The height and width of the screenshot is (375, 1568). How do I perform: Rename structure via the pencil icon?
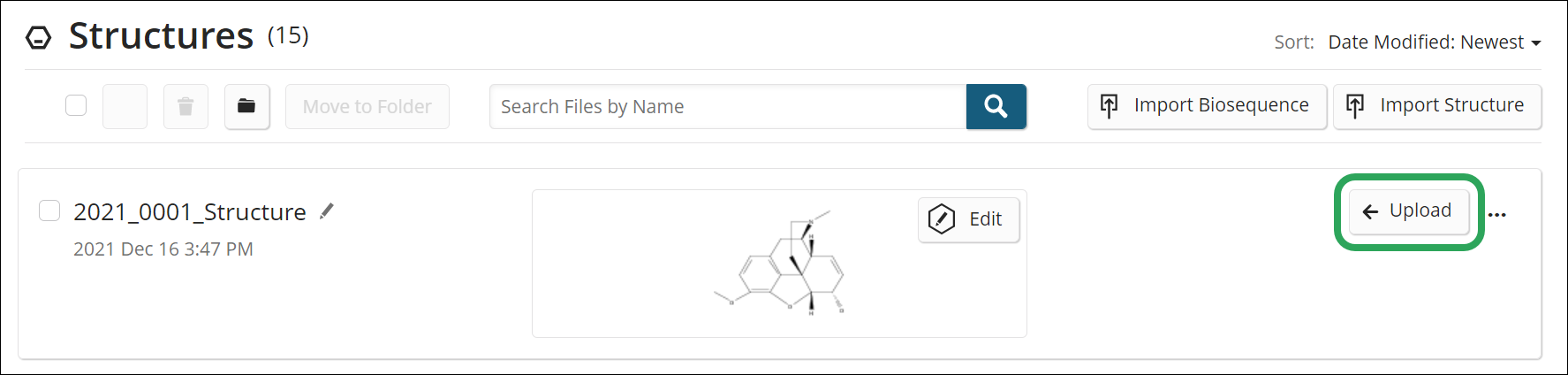coord(327,211)
